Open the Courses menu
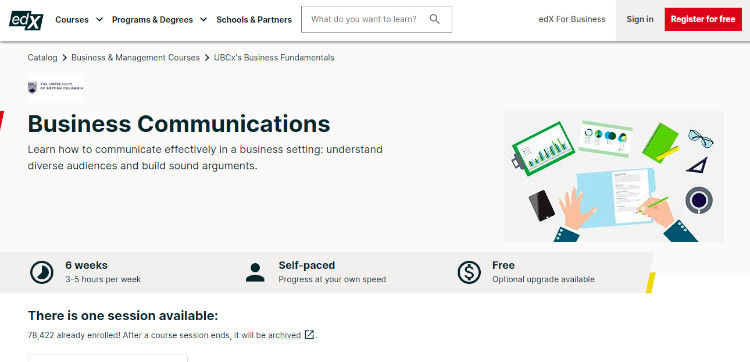 click(x=72, y=20)
